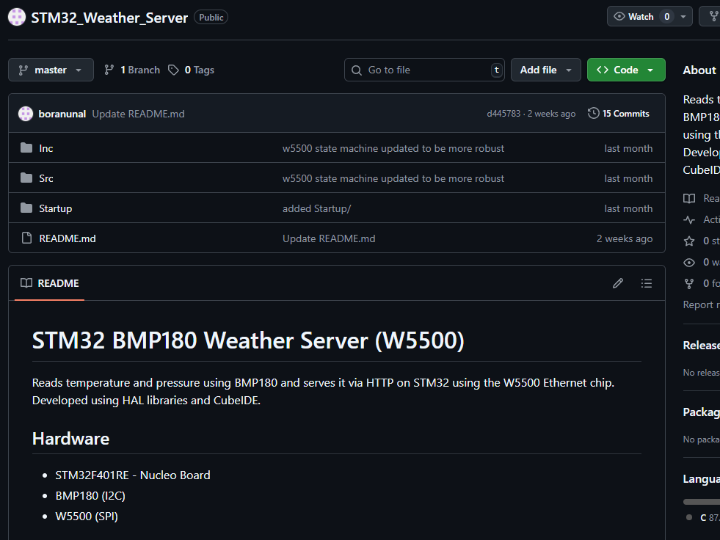Open the STM32_Weather_Server repository title link
The image size is (720, 540).
click(109, 18)
